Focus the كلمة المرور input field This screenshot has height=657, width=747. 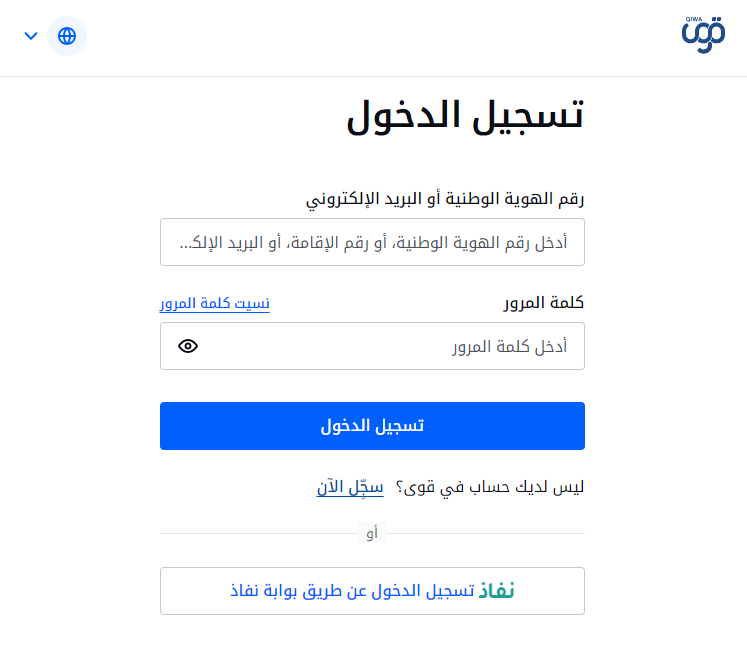coord(390,346)
